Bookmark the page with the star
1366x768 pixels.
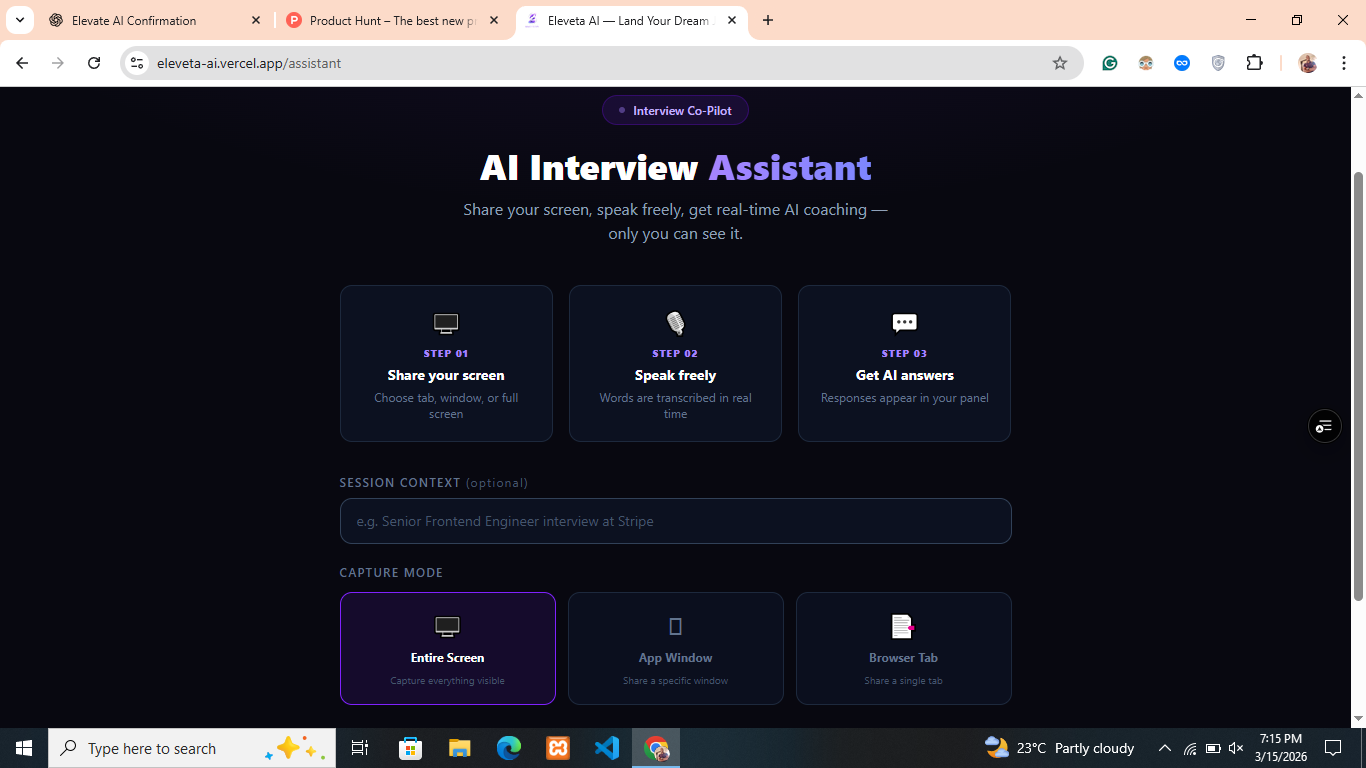click(x=1059, y=62)
